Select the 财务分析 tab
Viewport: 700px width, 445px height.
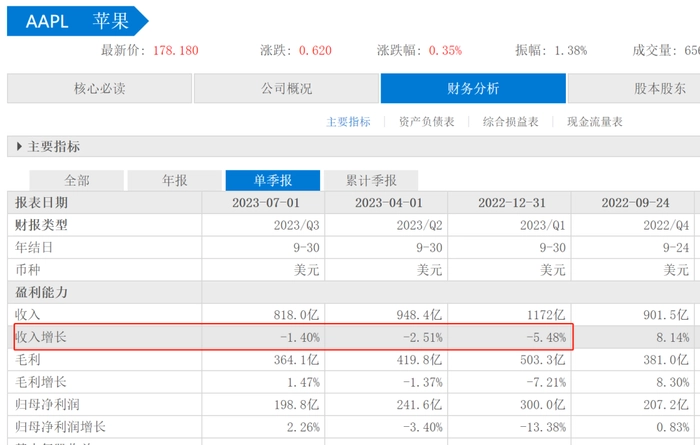click(x=472, y=88)
